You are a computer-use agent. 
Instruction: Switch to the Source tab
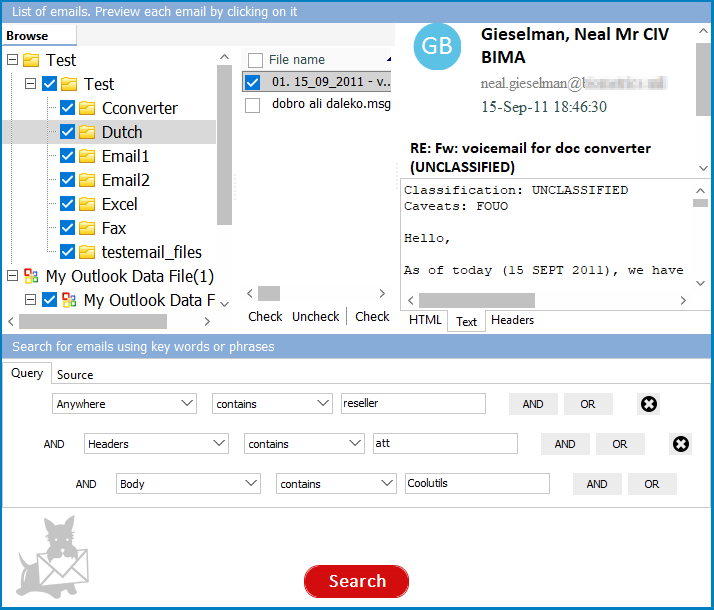coord(75,375)
